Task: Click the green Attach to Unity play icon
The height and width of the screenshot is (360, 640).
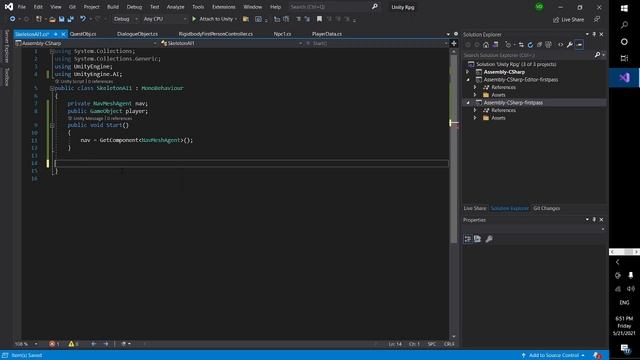Action: pyautogui.click(x=194, y=19)
